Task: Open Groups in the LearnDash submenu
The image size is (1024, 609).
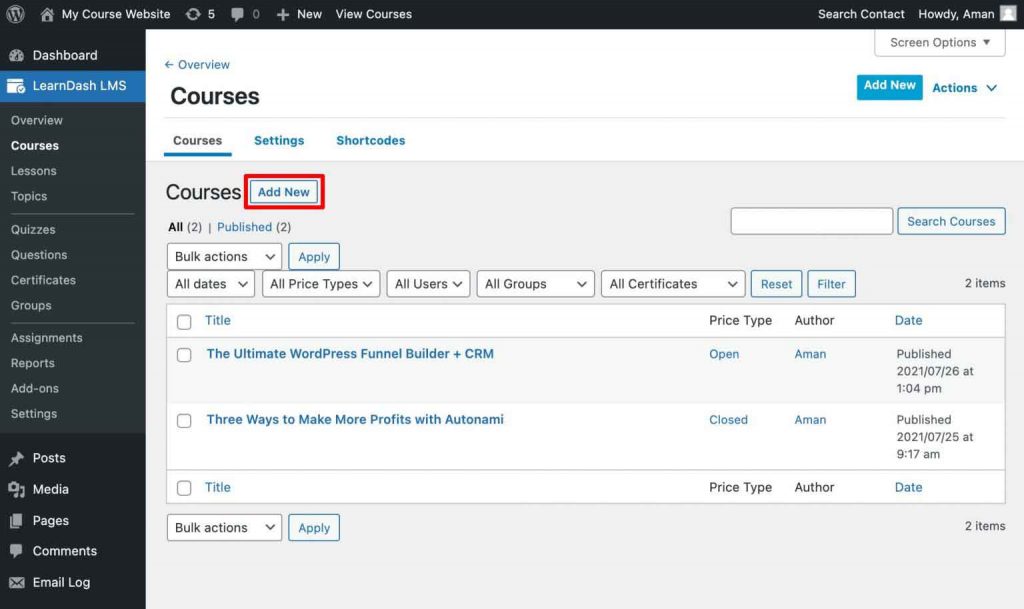Action: pos(31,305)
